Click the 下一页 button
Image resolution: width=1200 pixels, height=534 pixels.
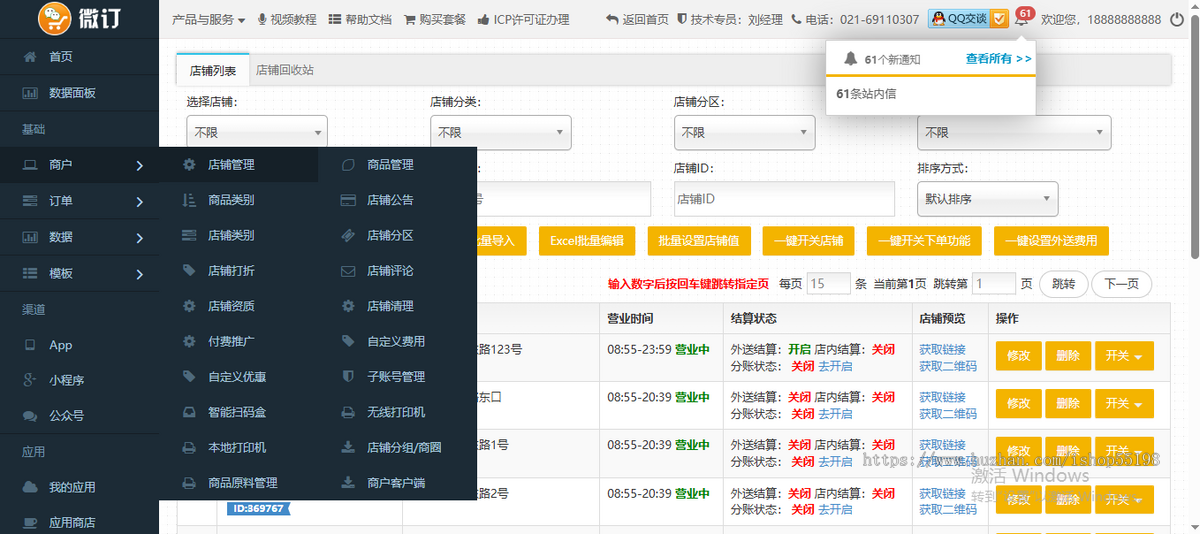(x=1121, y=284)
